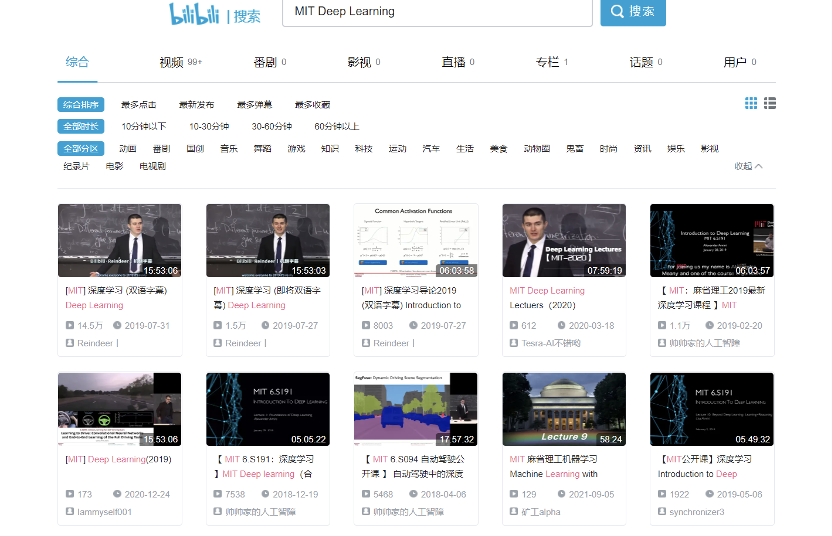Filter duration to 10-30分钟
This screenshot has width=832, height=536.
tap(209, 126)
